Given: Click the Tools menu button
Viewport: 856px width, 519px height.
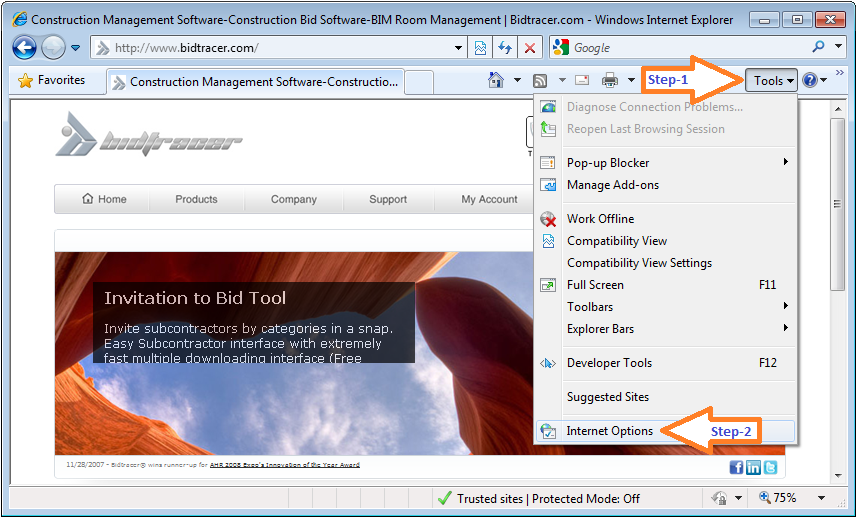Looking at the screenshot, I should pos(772,81).
